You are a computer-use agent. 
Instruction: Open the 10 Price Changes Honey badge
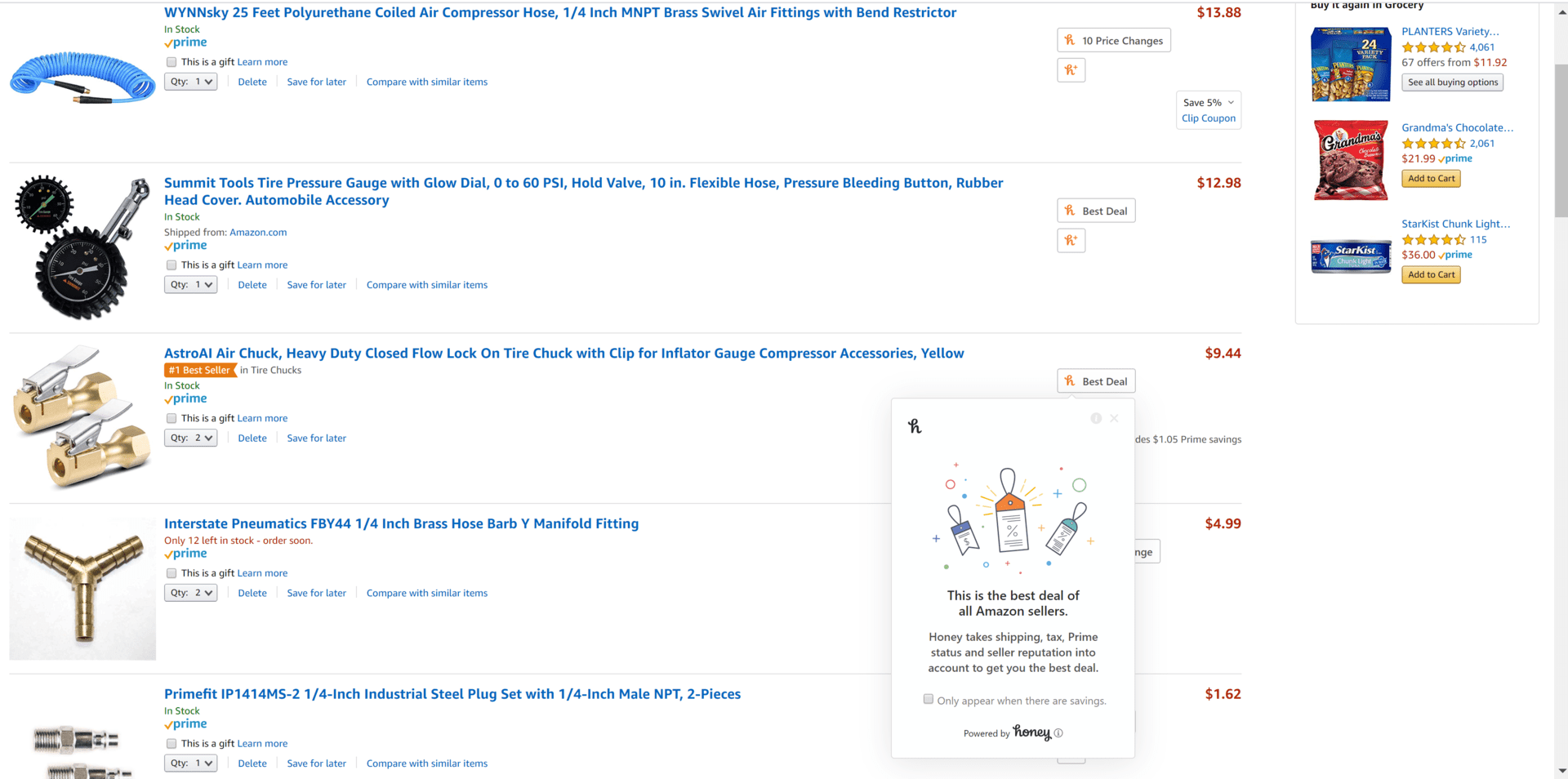pyautogui.click(x=1114, y=40)
